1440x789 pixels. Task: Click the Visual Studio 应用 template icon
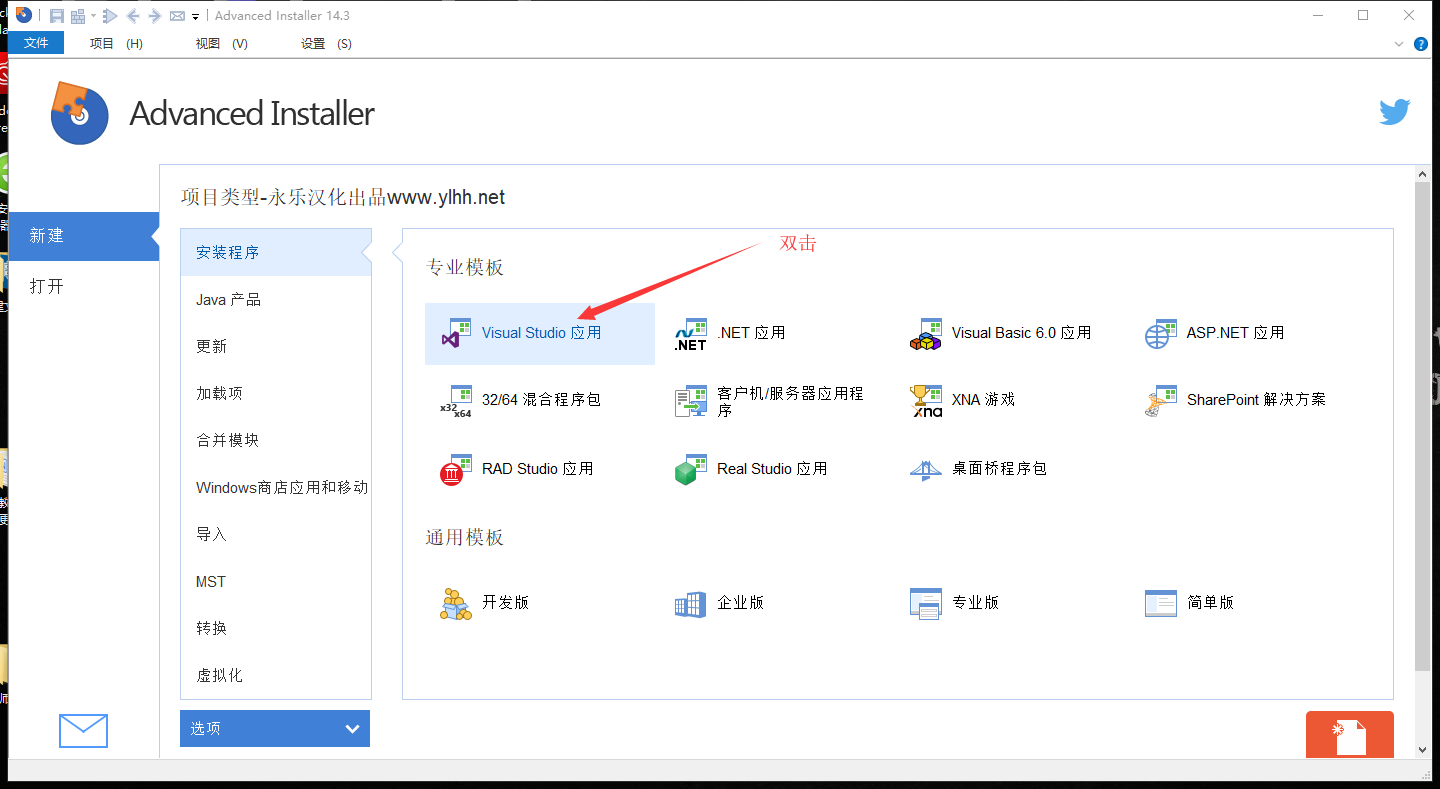tap(456, 333)
